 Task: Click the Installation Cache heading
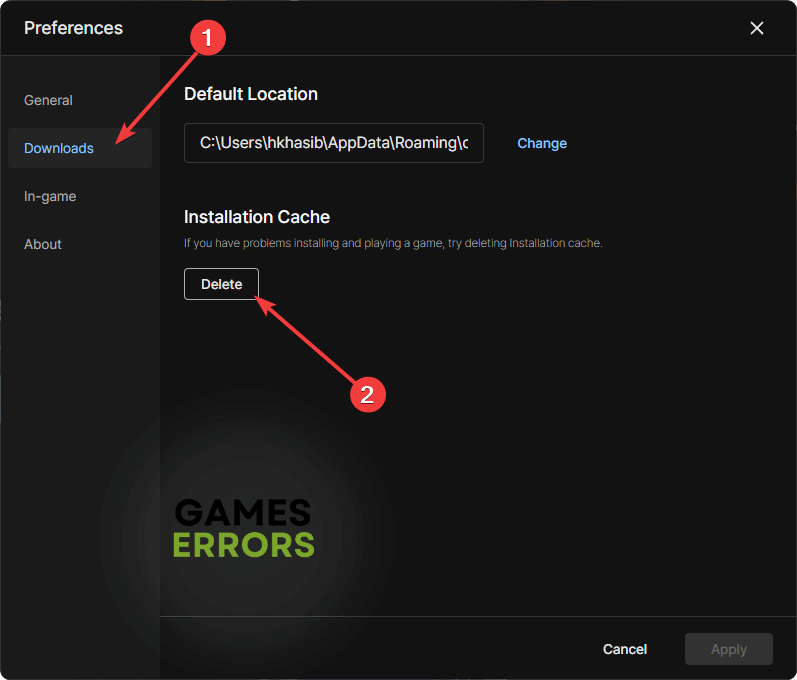coord(257,217)
